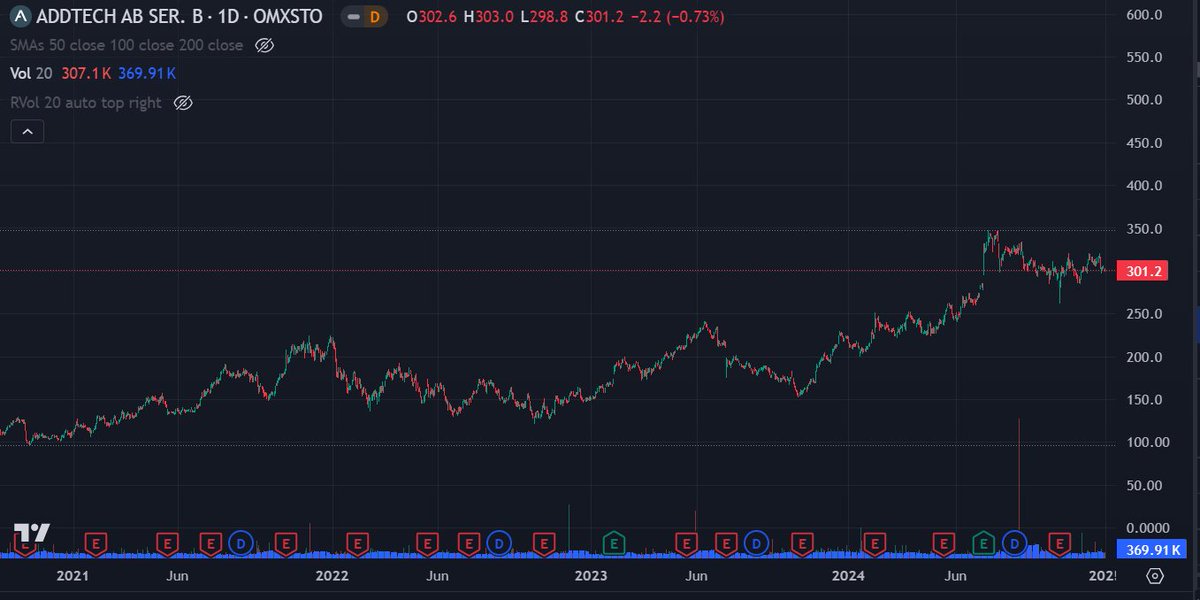
Task: Click the 2021 time axis label
Action: click(72, 576)
